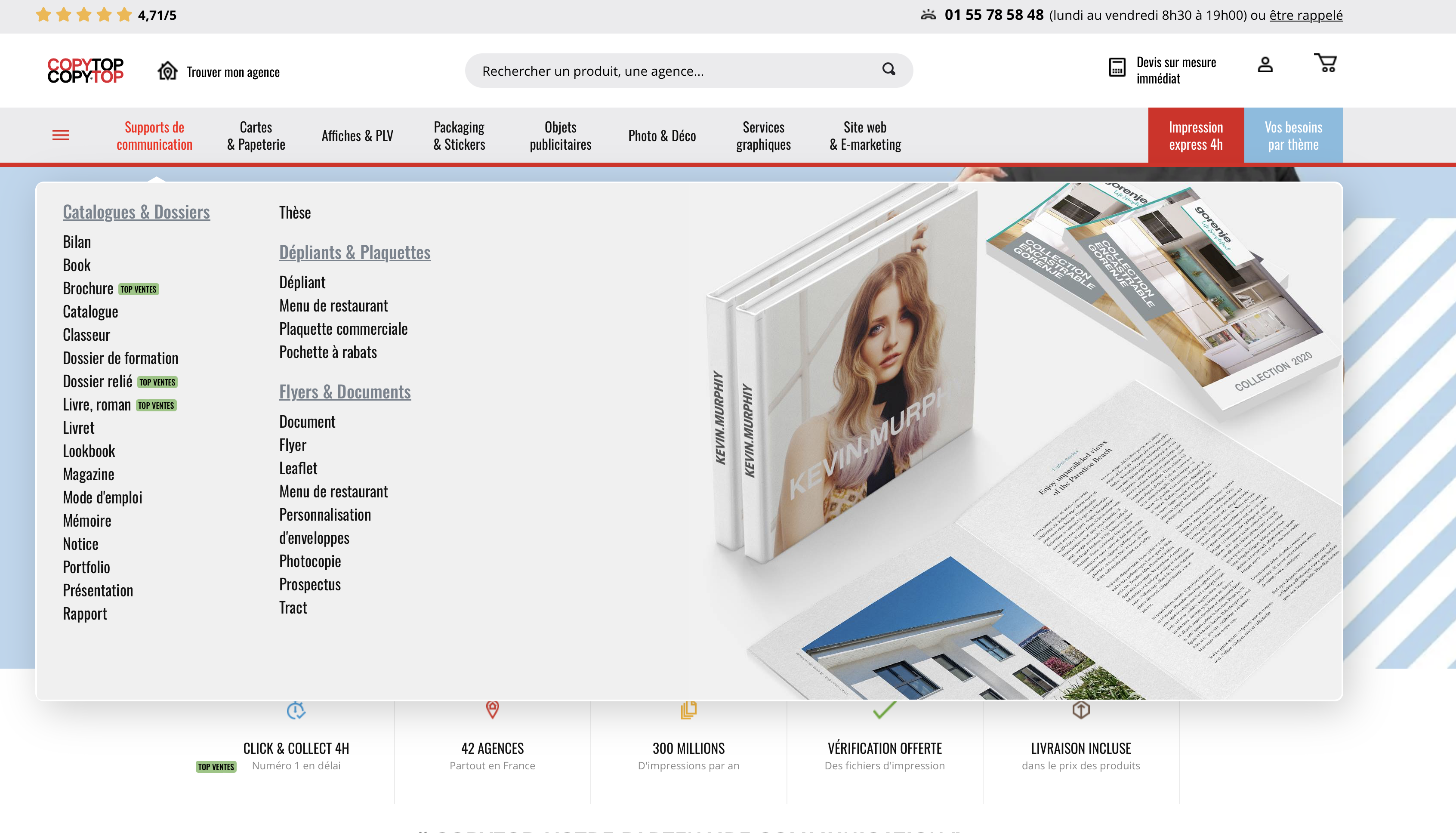The height and width of the screenshot is (833, 1456).
Task: Click the phone icon beside the number
Action: point(929,15)
